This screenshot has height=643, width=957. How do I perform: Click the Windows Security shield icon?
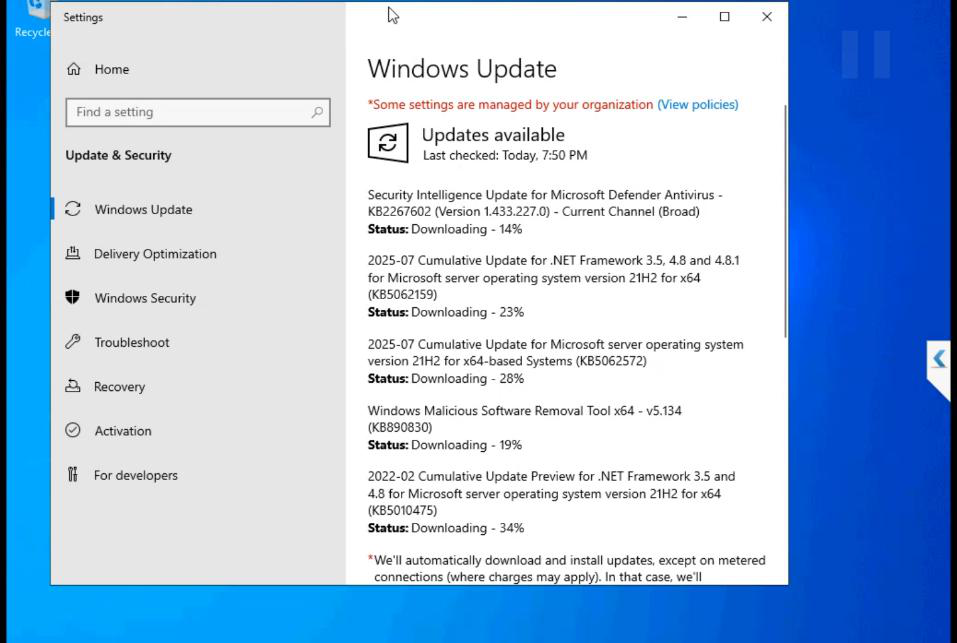(73, 297)
